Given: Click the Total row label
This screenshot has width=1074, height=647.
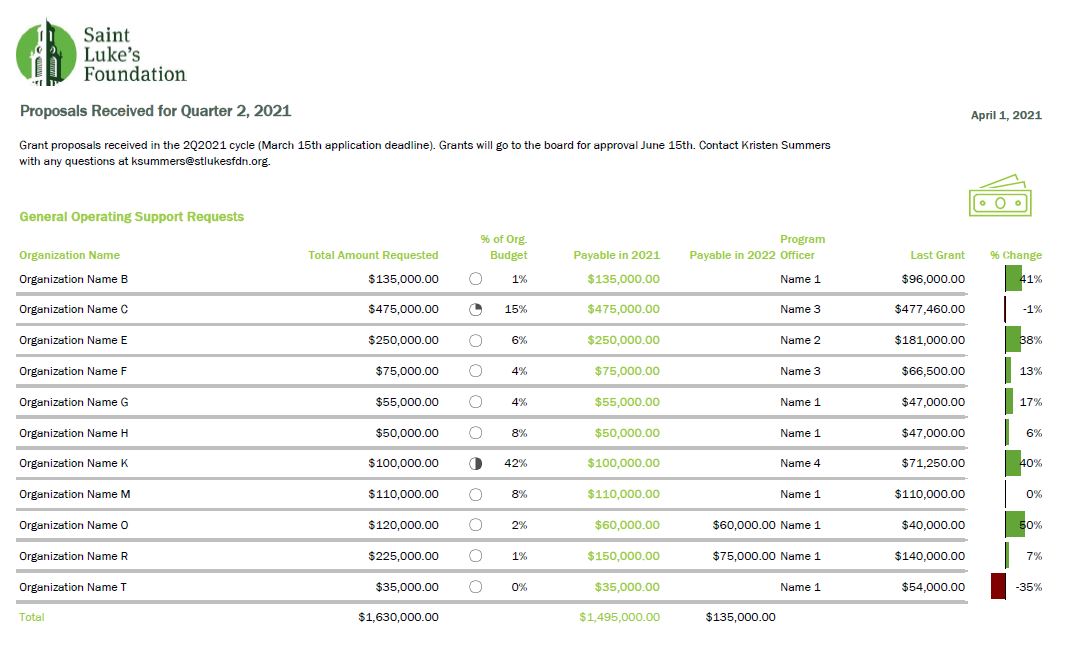Looking at the screenshot, I should (x=32, y=617).
